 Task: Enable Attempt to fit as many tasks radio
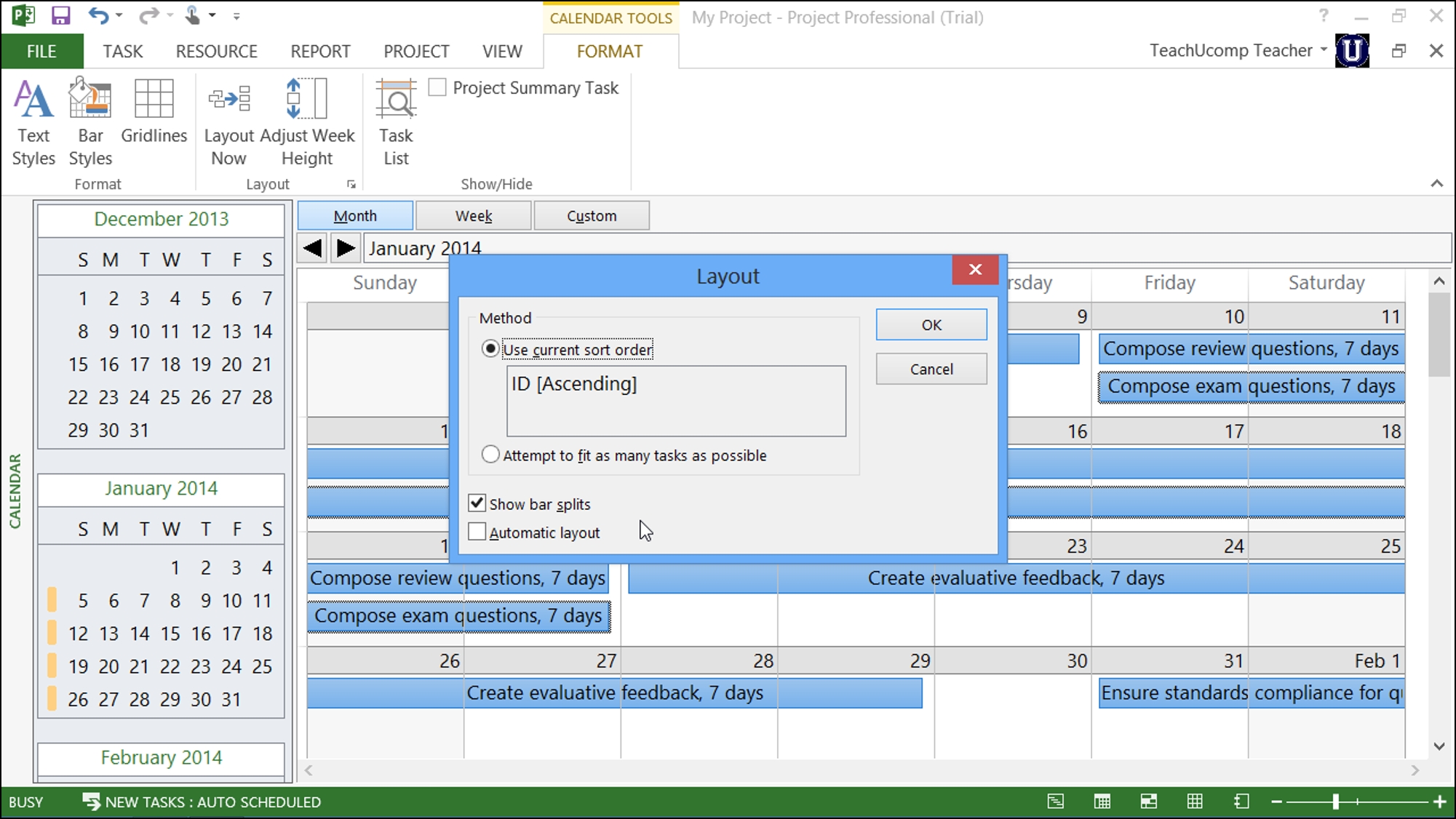click(x=491, y=455)
